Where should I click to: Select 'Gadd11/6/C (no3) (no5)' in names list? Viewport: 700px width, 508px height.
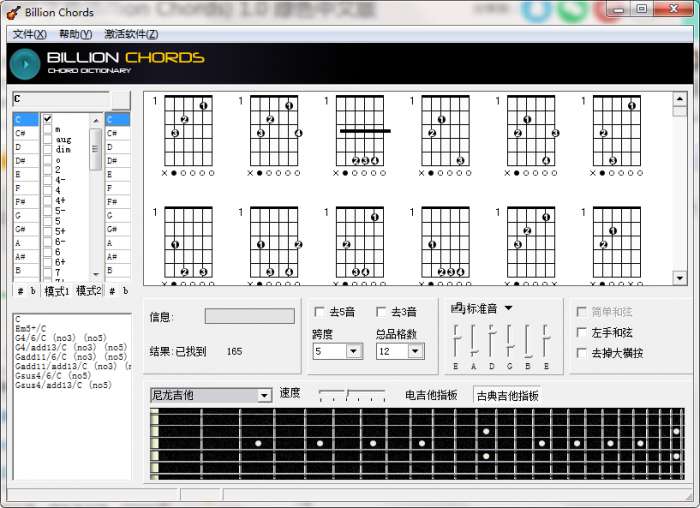pos(71,357)
